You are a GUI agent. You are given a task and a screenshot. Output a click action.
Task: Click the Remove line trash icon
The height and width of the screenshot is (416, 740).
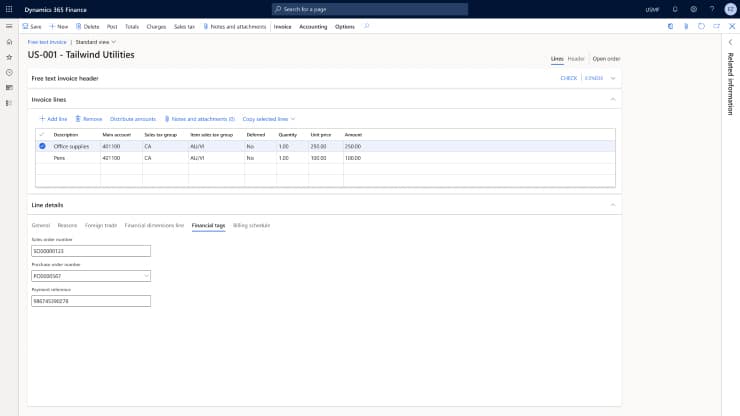coord(78,119)
